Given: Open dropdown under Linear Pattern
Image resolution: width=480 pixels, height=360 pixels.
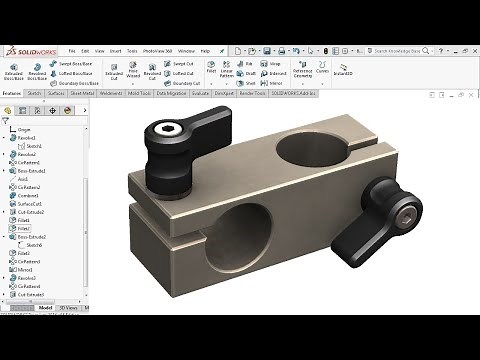Looking at the screenshot, I should point(227,84).
